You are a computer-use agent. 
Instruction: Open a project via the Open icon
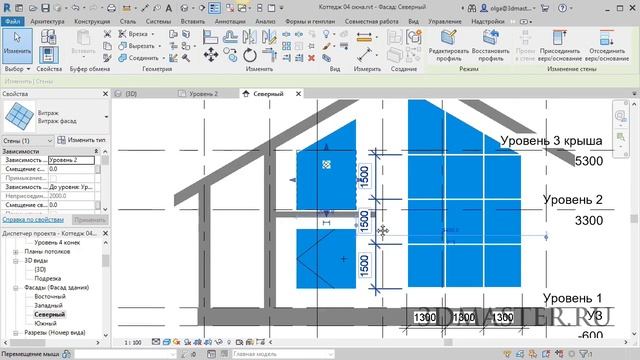tap(33, 8)
